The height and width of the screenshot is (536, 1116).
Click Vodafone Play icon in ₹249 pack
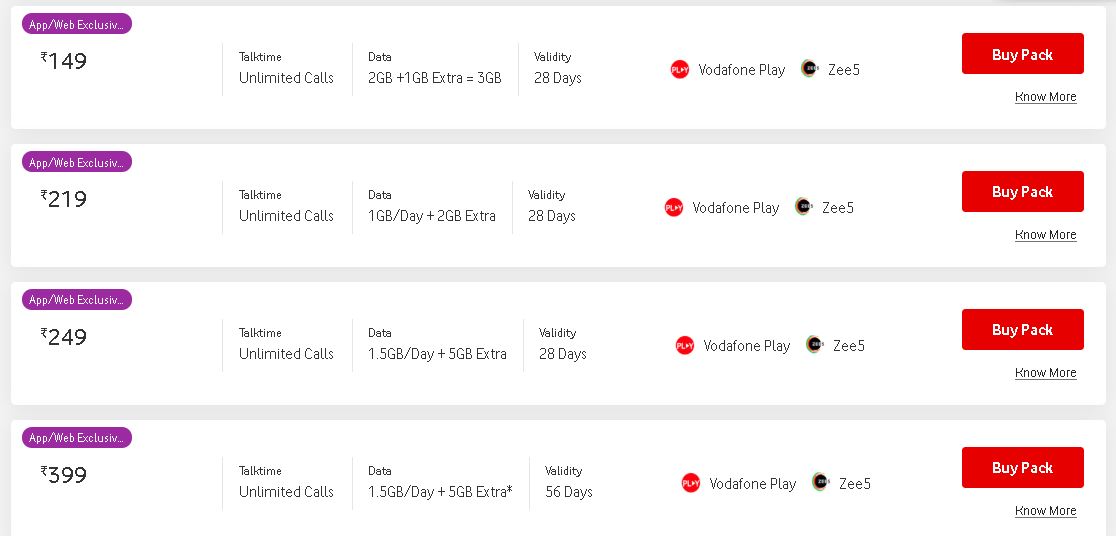coord(685,345)
